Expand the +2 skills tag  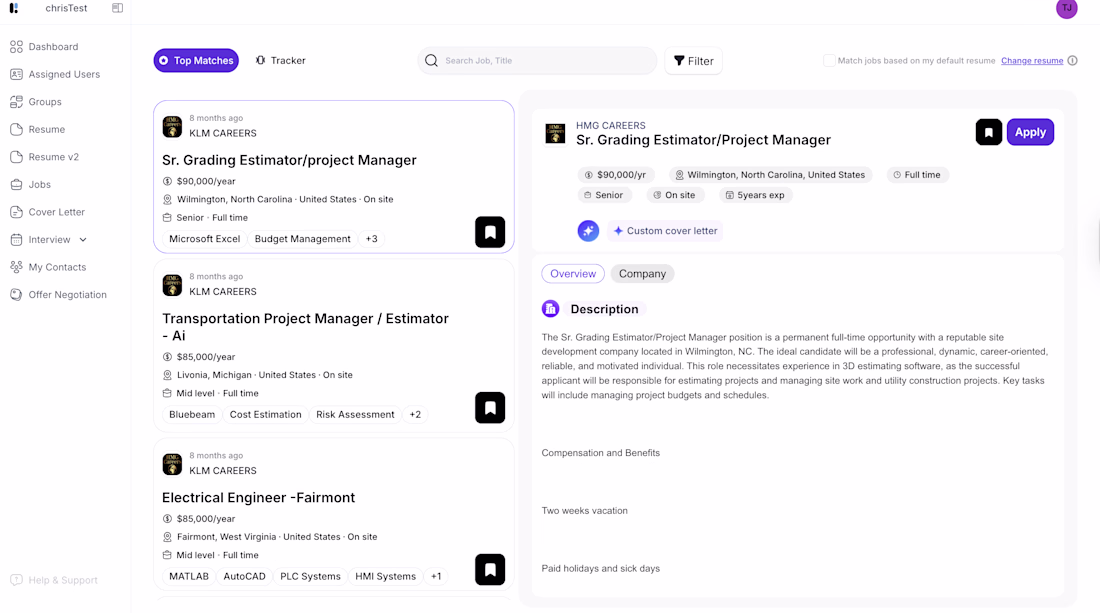[x=415, y=415]
